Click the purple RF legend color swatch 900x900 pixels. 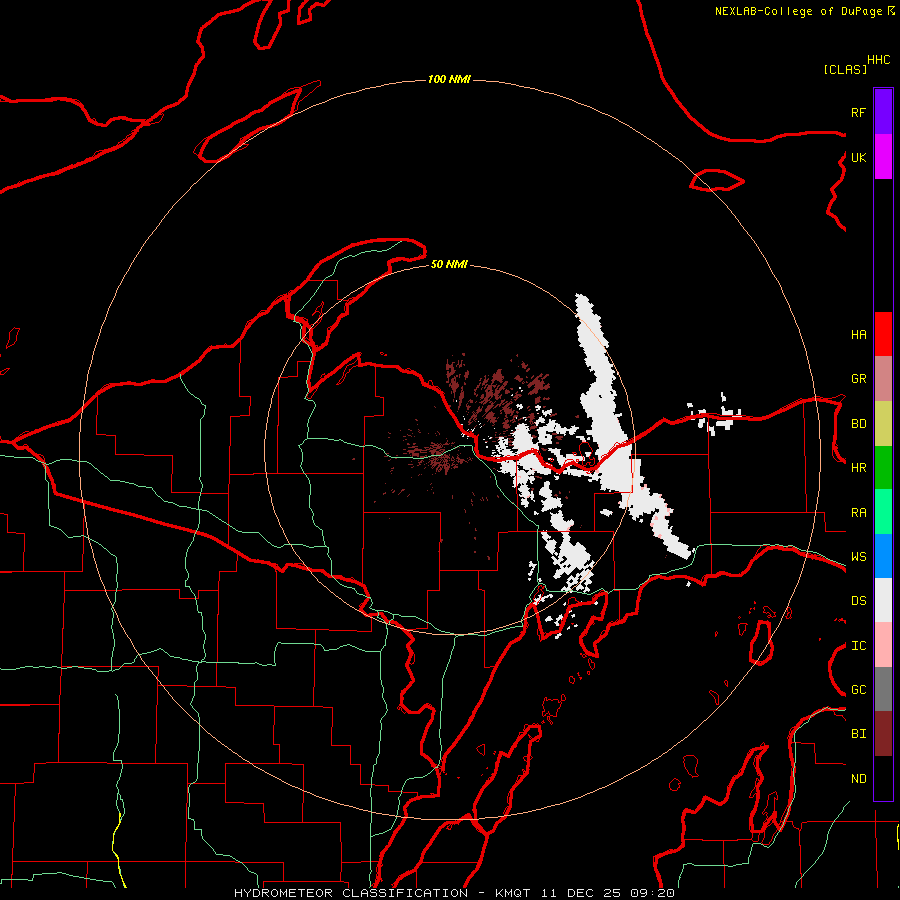[x=883, y=111]
